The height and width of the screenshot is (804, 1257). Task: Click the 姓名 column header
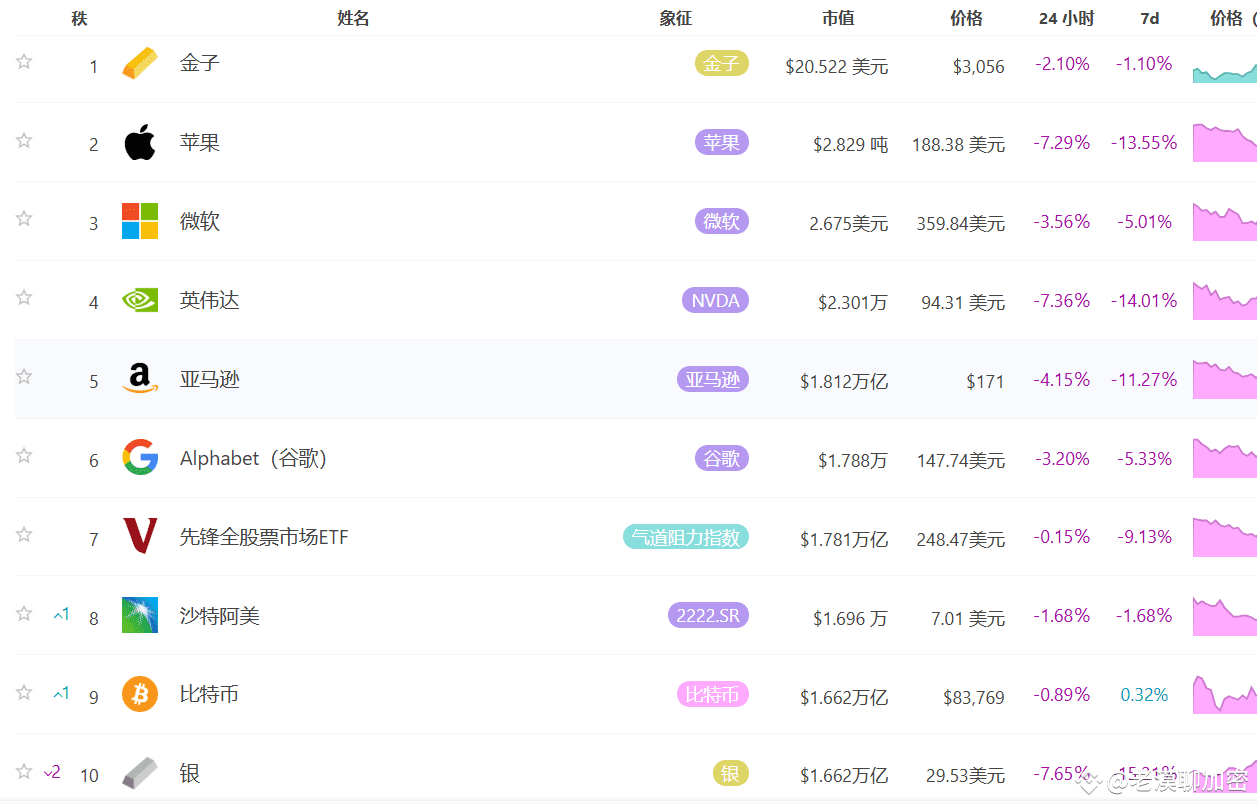click(354, 18)
